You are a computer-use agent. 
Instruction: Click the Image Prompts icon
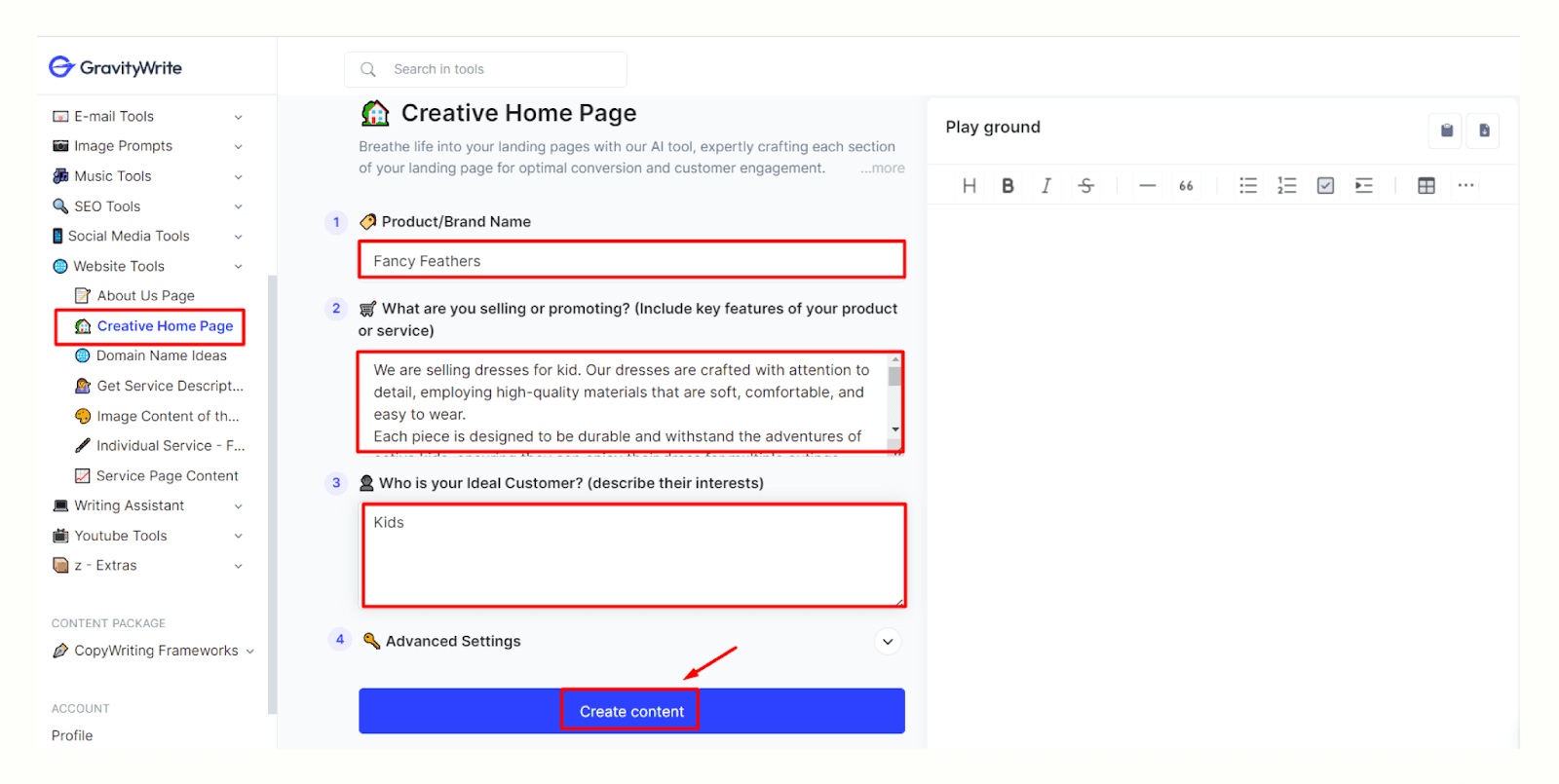(60, 146)
